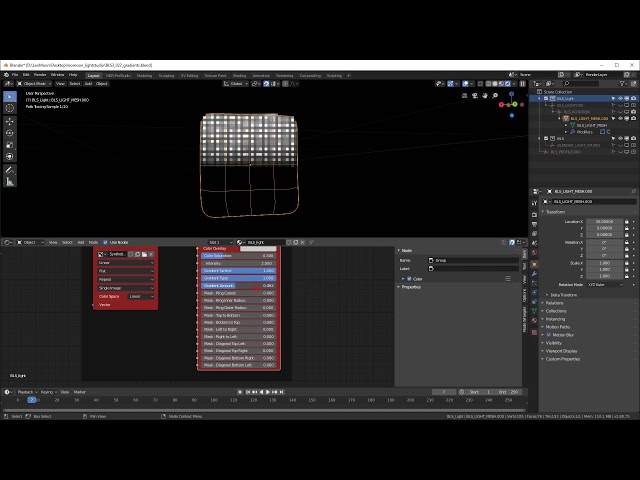The width and height of the screenshot is (640, 480).
Task: Open the Color Space Linear dropdown
Action: pyautogui.click(x=141, y=297)
